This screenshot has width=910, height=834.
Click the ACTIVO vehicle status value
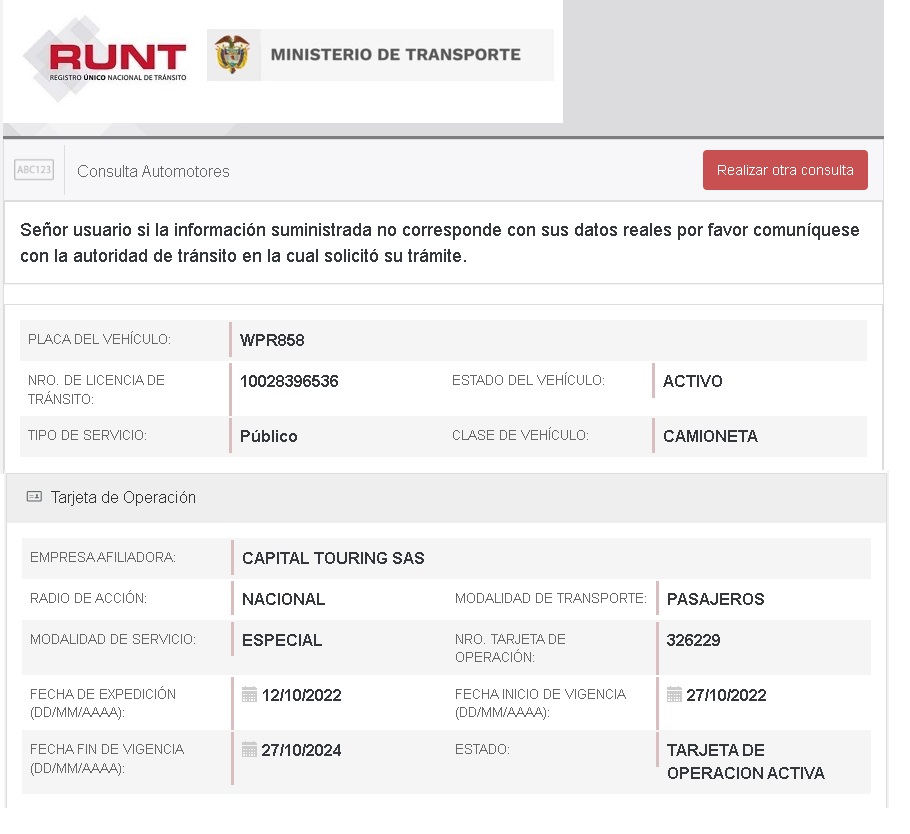(692, 381)
